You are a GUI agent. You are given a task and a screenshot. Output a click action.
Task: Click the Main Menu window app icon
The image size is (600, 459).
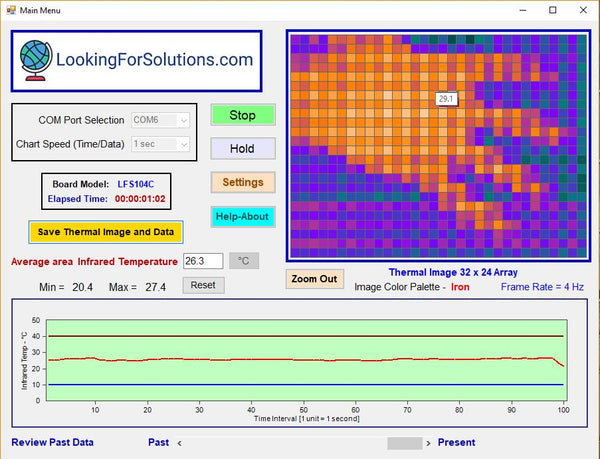tap(11, 10)
